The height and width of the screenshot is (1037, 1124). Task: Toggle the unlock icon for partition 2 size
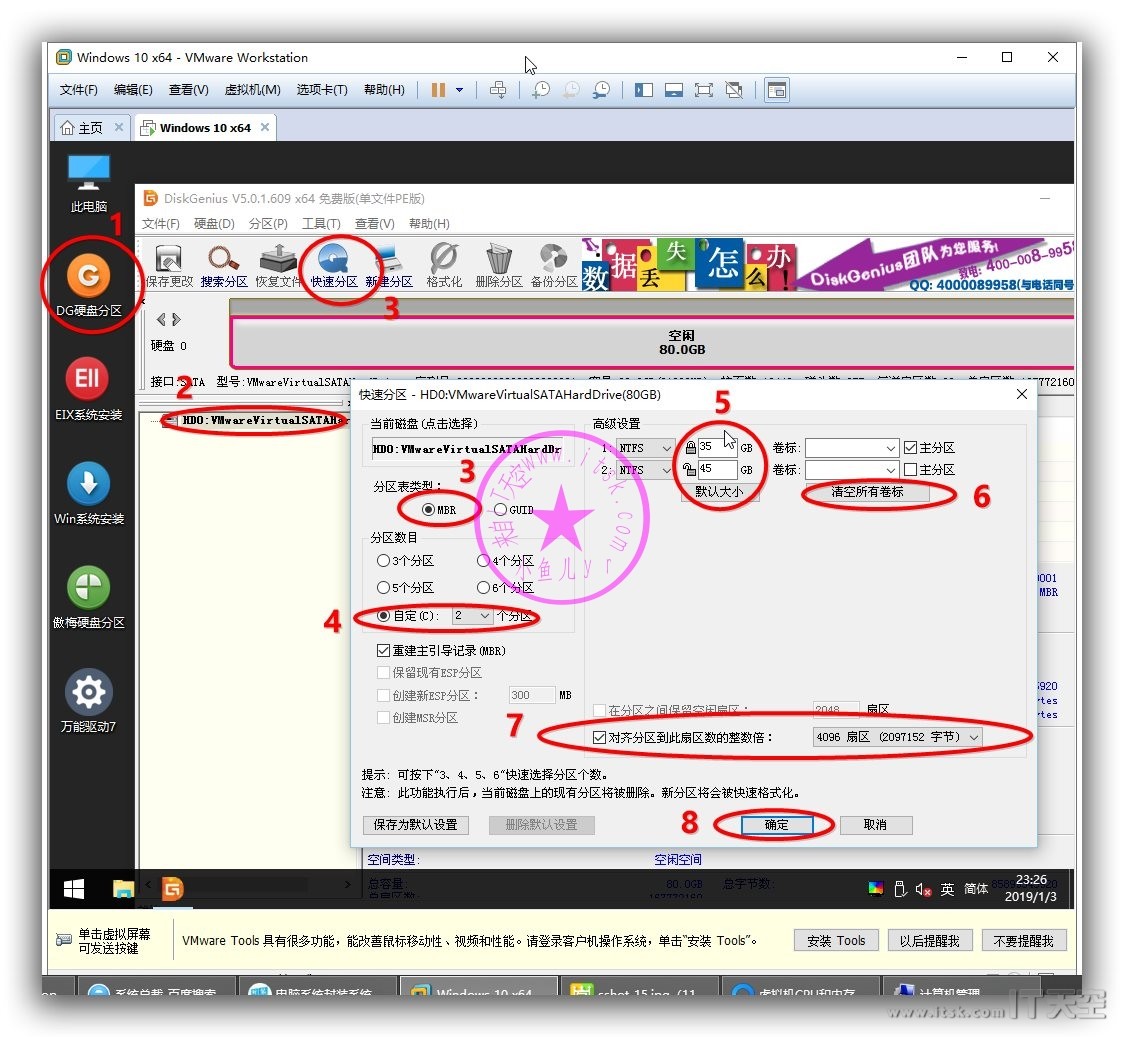pos(690,469)
